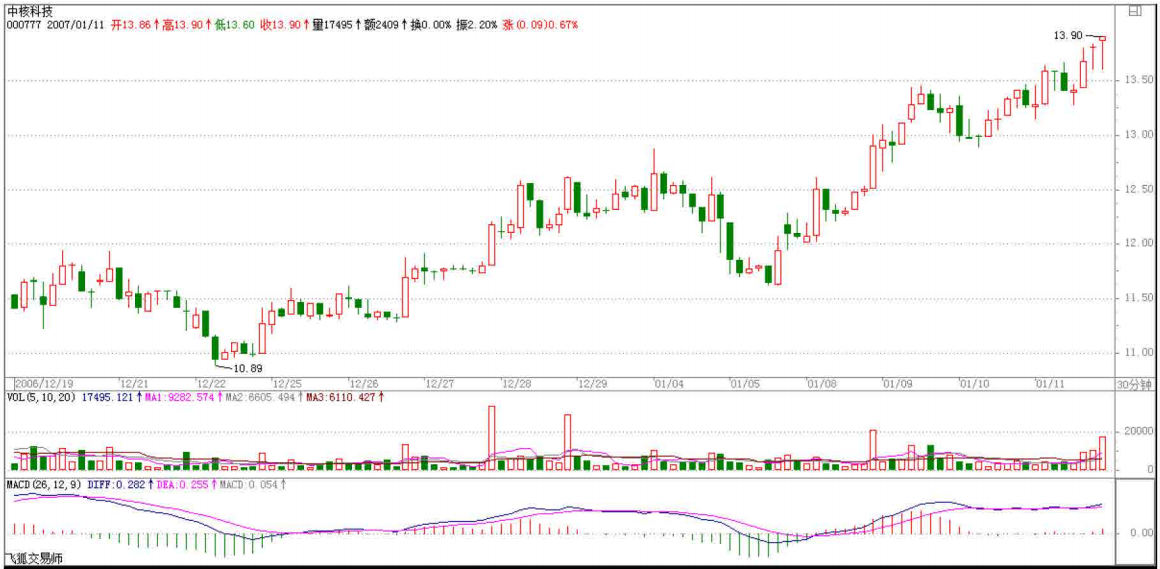Click the panel layout icon at top-right

click(x=1134, y=11)
